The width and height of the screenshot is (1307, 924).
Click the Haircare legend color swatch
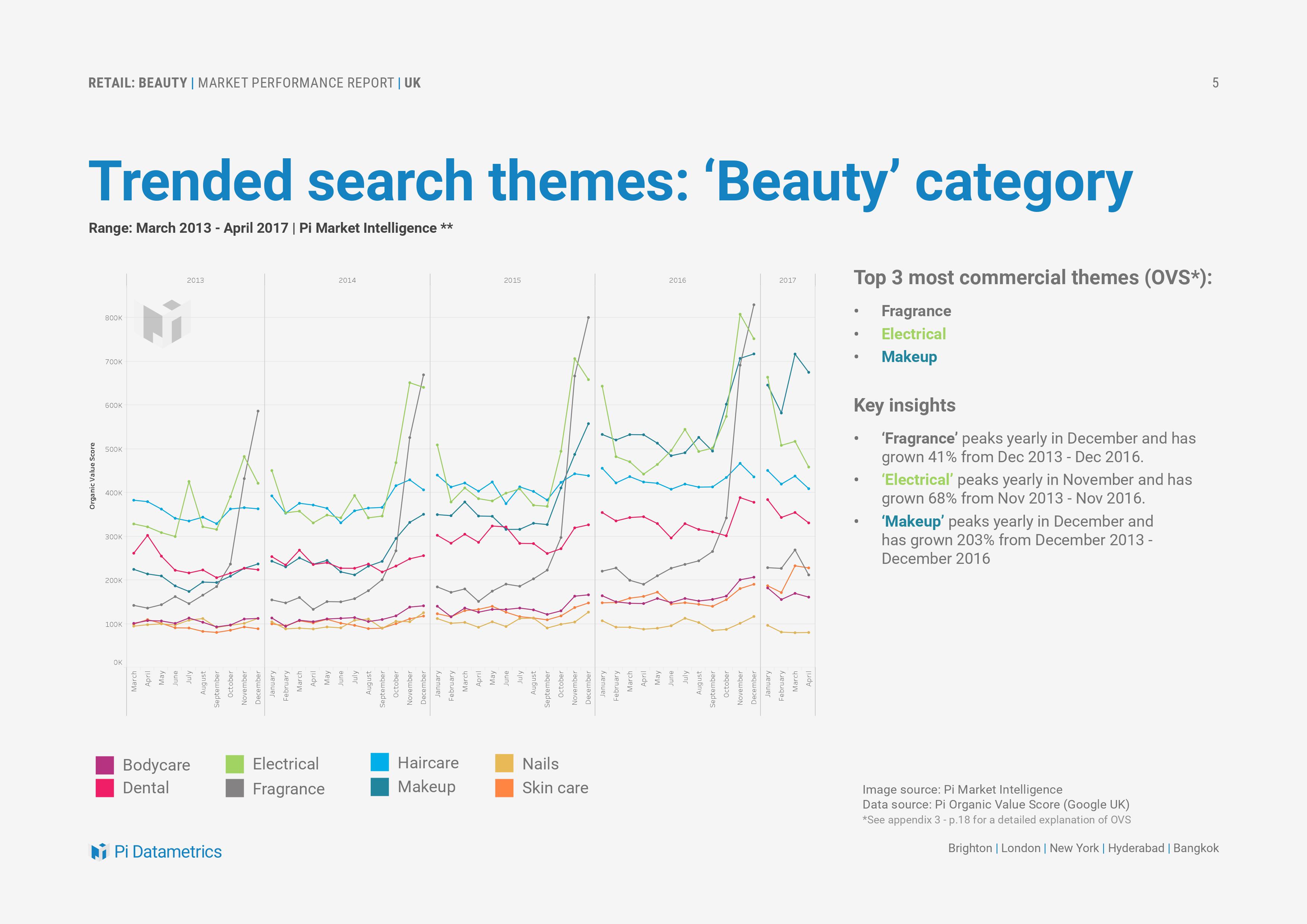(x=380, y=762)
